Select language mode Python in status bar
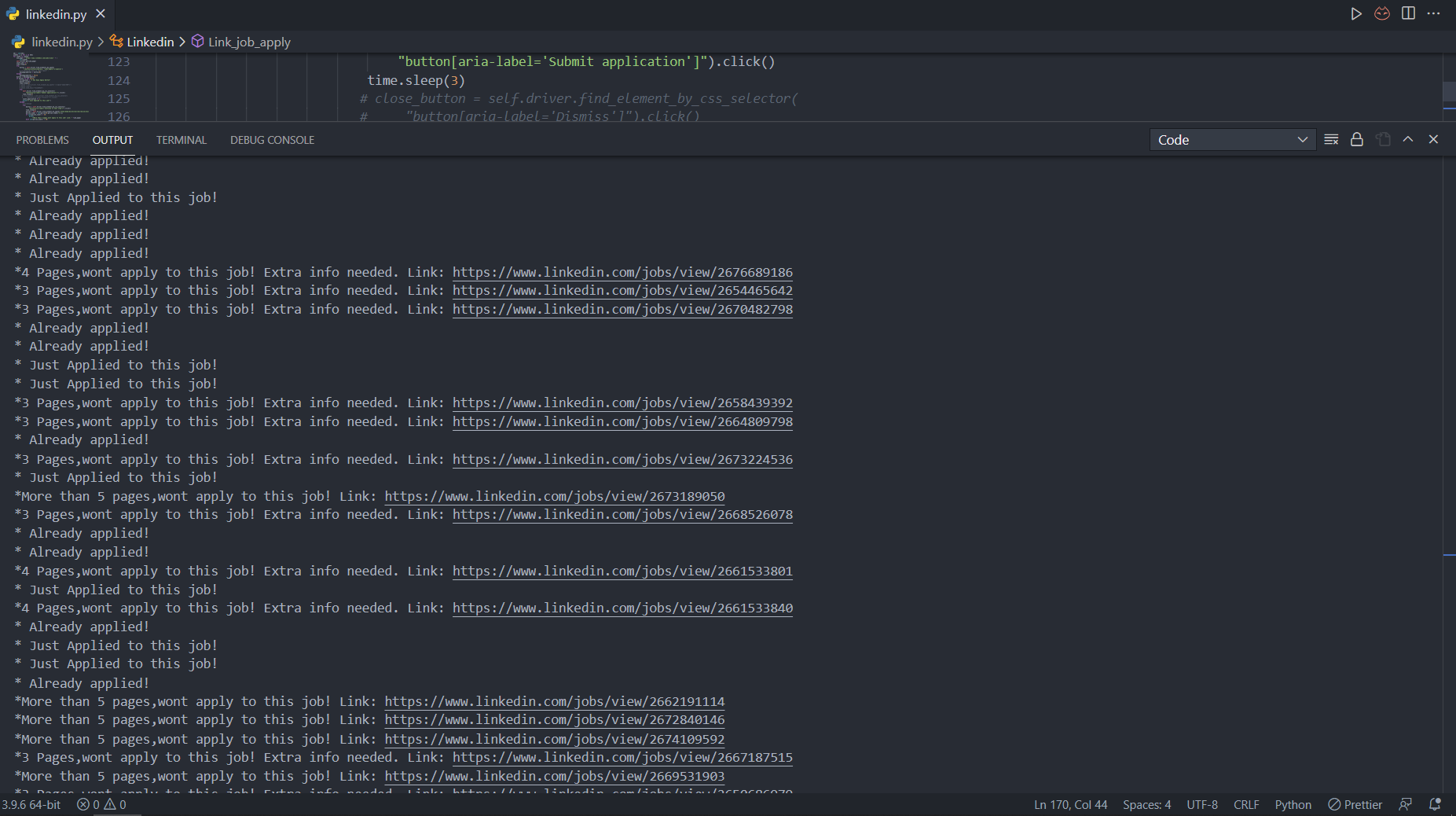This screenshot has width=1456, height=816. (1293, 805)
